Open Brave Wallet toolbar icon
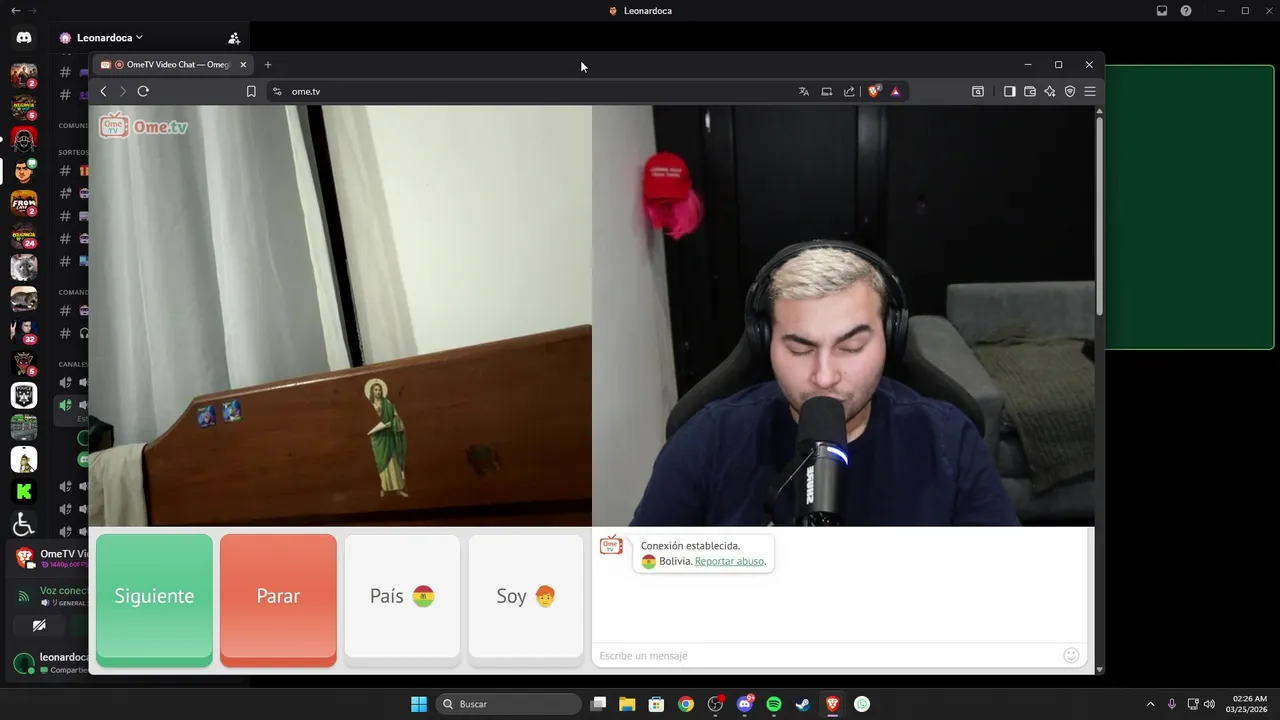1280x720 pixels. point(1030,91)
